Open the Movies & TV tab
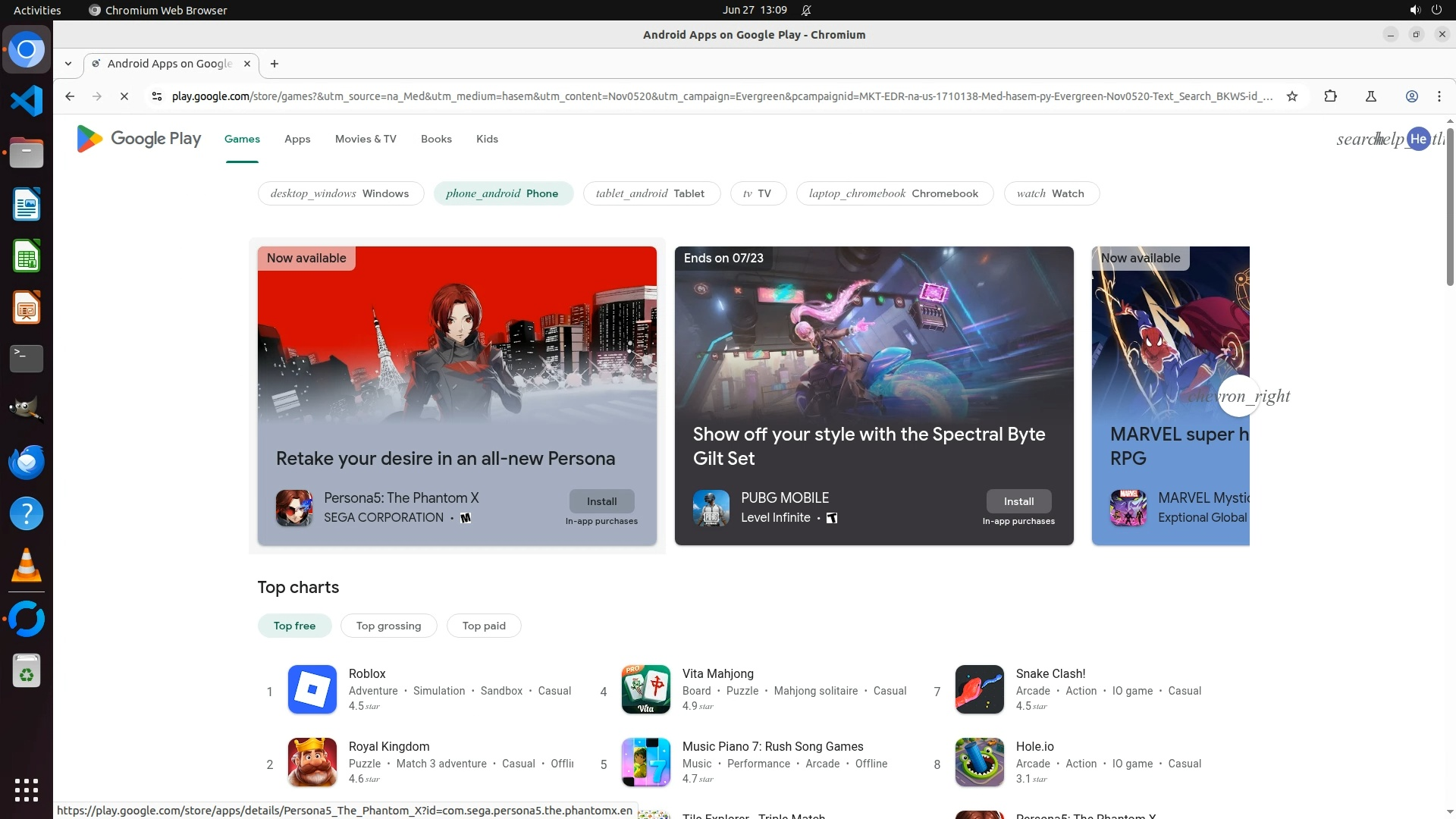The width and height of the screenshot is (1456, 819). pyautogui.click(x=366, y=139)
